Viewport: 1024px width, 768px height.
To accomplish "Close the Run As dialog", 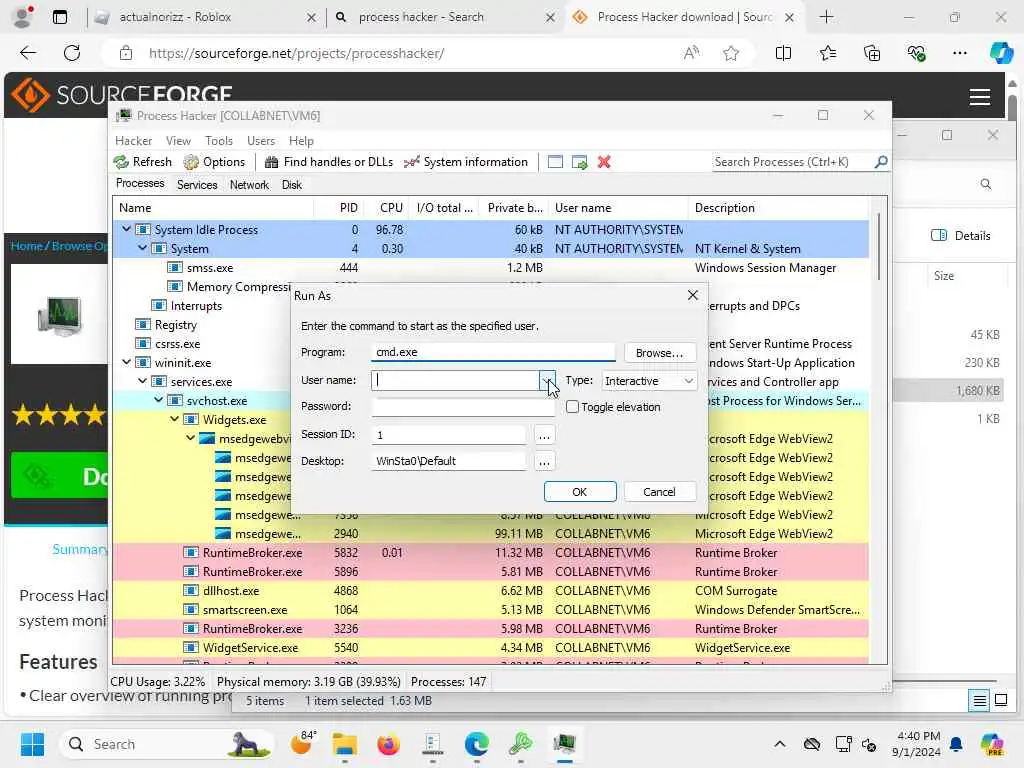I will (693, 295).
